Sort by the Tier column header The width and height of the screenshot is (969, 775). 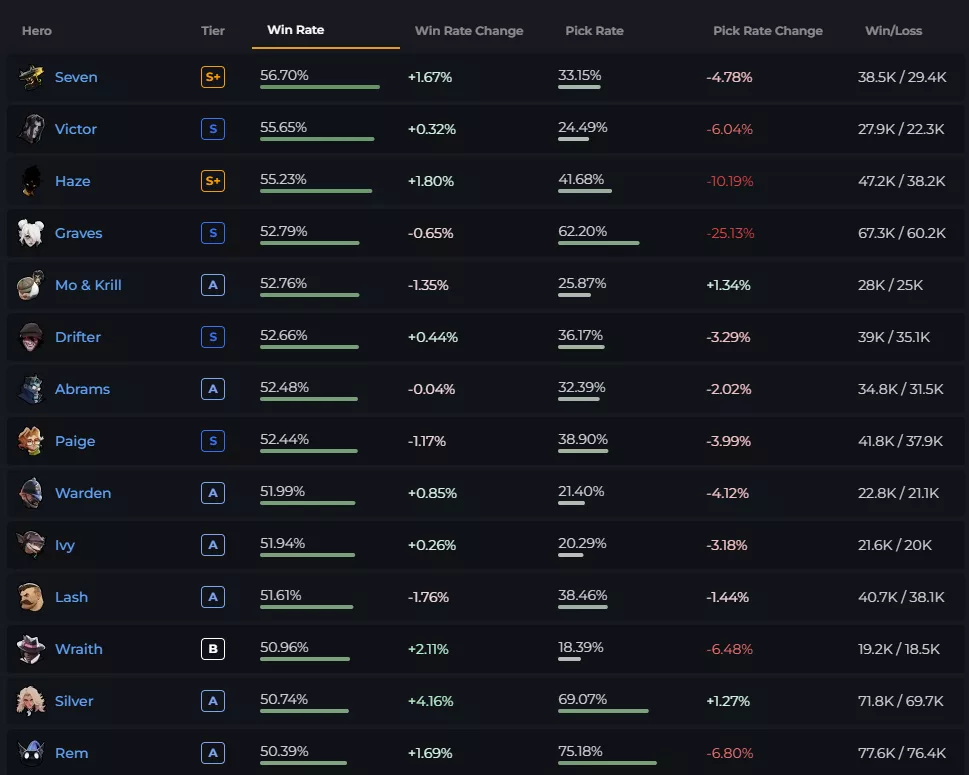213,31
